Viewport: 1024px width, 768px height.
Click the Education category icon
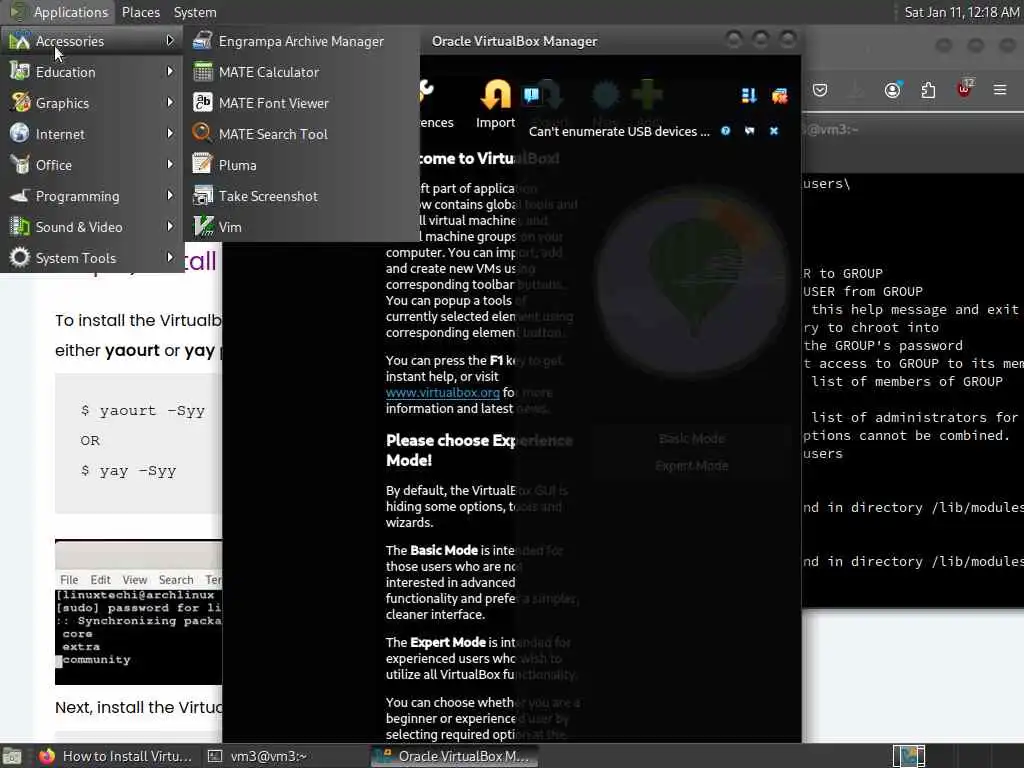tap(20, 71)
